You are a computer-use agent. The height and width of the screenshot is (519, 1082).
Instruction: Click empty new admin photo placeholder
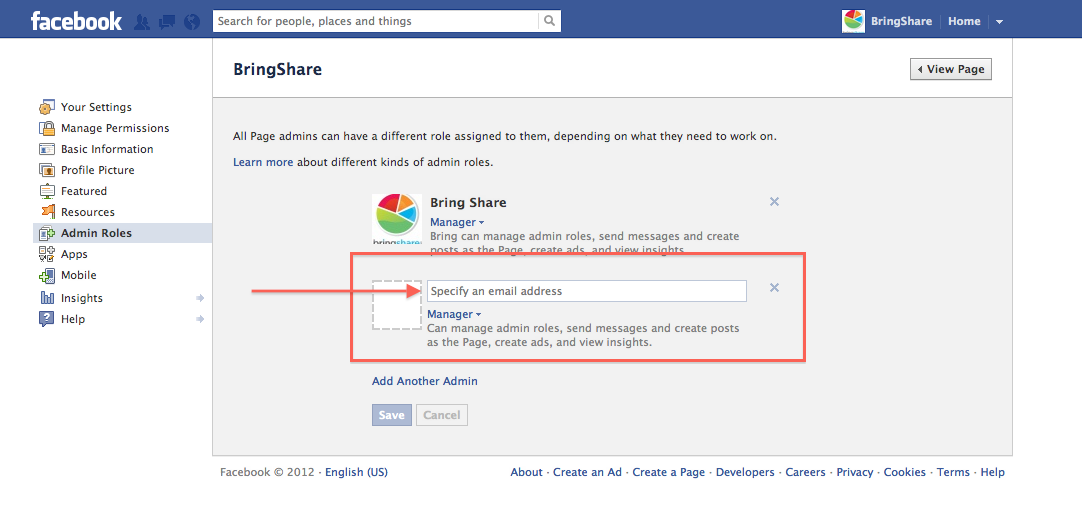(x=397, y=304)
